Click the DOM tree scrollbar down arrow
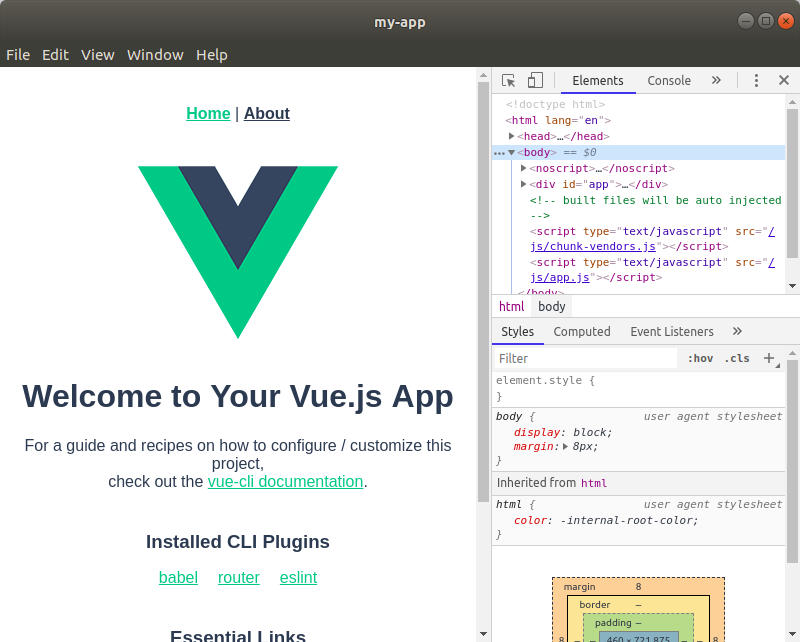 tap(792, 286)
